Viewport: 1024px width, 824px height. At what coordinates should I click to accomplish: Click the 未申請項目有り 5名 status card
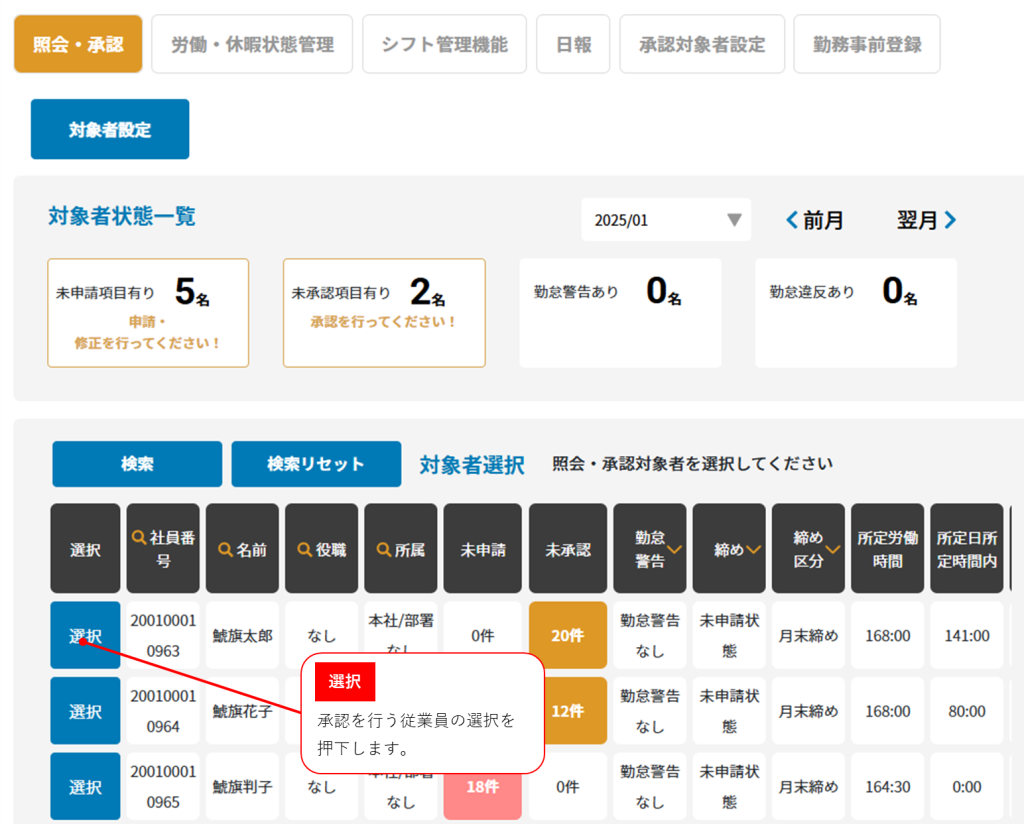click(148, 312)
